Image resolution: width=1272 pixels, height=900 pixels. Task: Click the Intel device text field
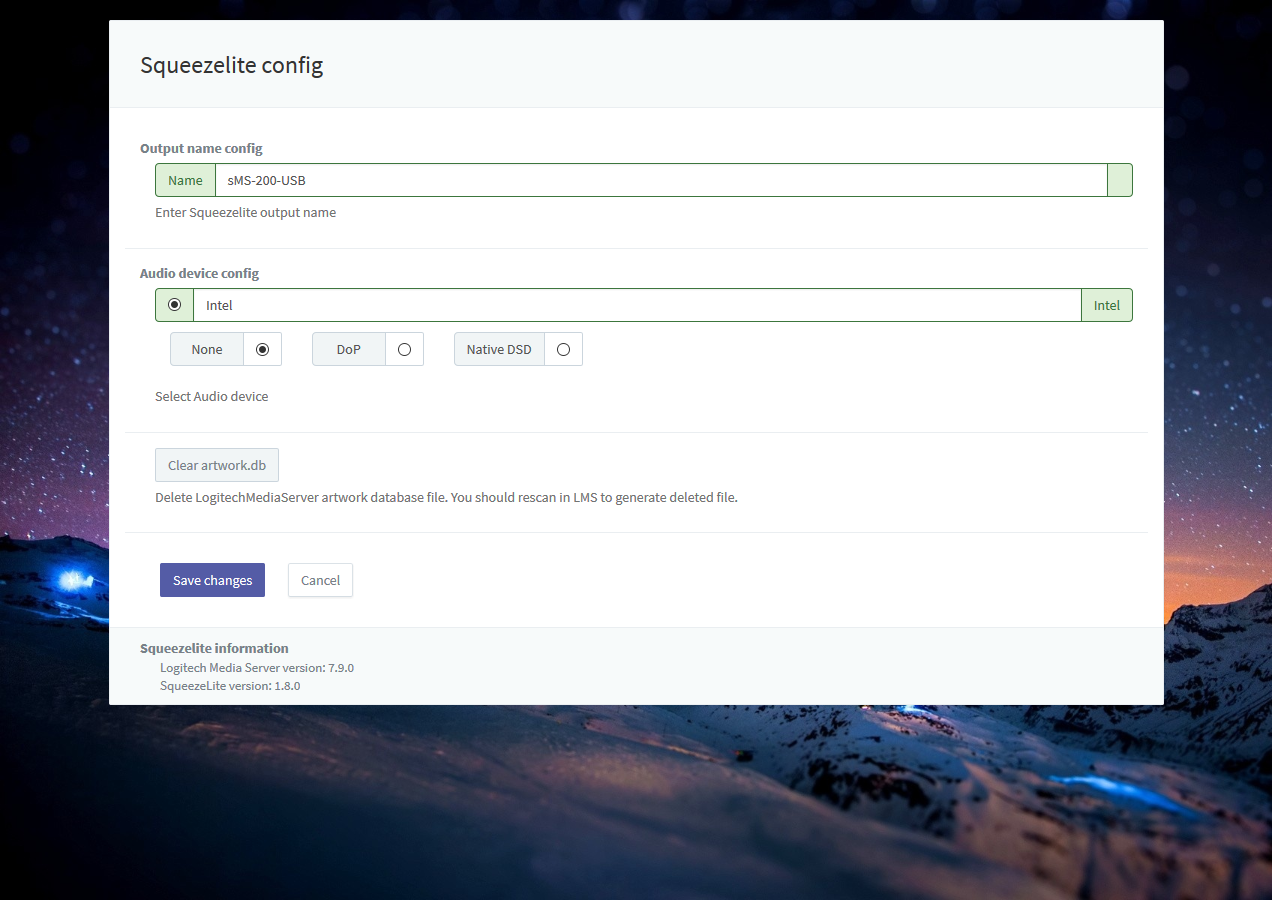coord(636,305)
